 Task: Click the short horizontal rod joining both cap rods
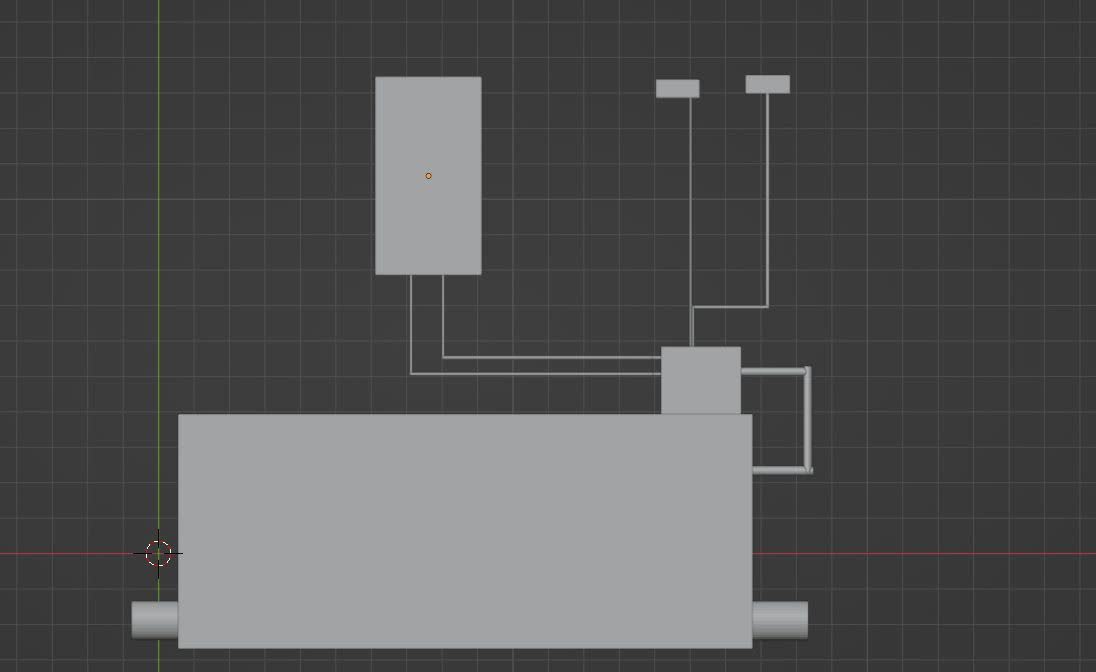tap(730, 307)
